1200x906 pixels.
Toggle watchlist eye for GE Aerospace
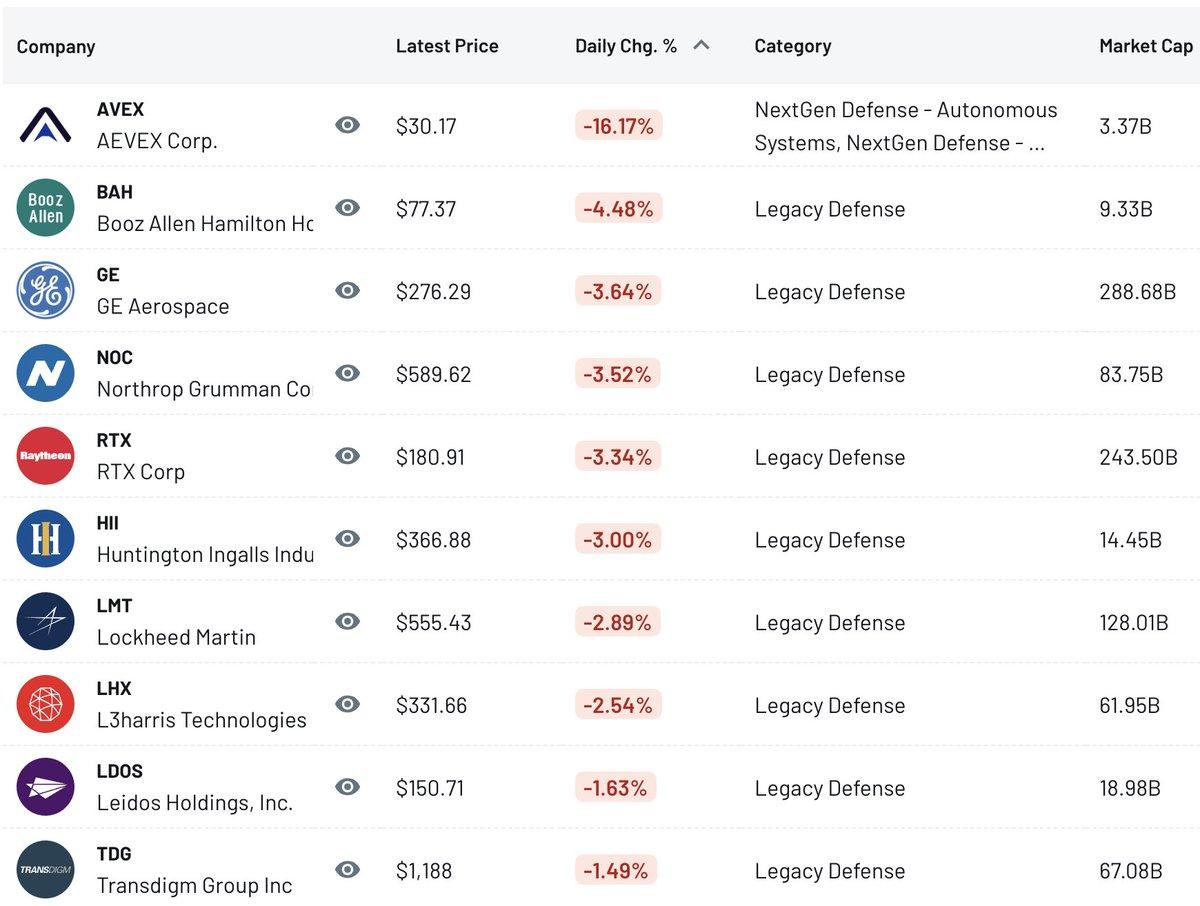click(x=347, y=291)
